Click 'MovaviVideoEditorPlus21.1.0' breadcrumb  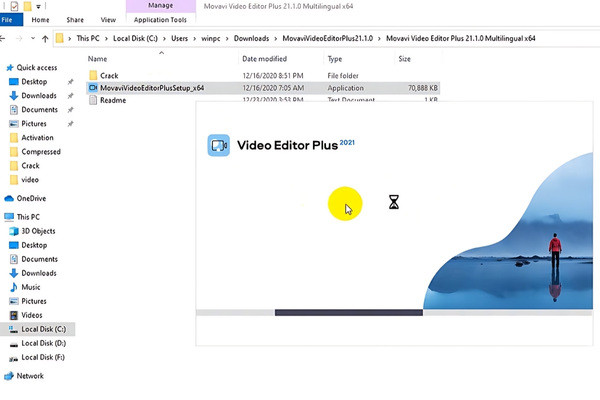coord(328,38)
